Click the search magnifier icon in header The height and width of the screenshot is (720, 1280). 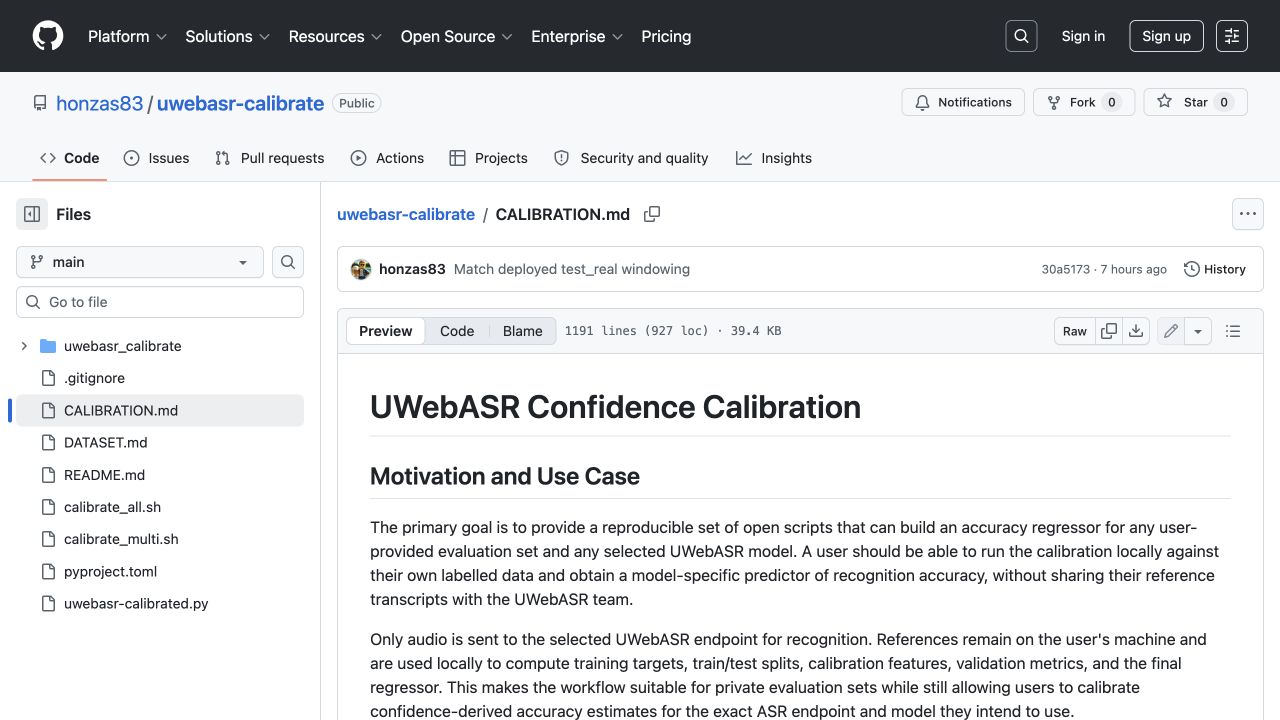tap(1021, 36)
